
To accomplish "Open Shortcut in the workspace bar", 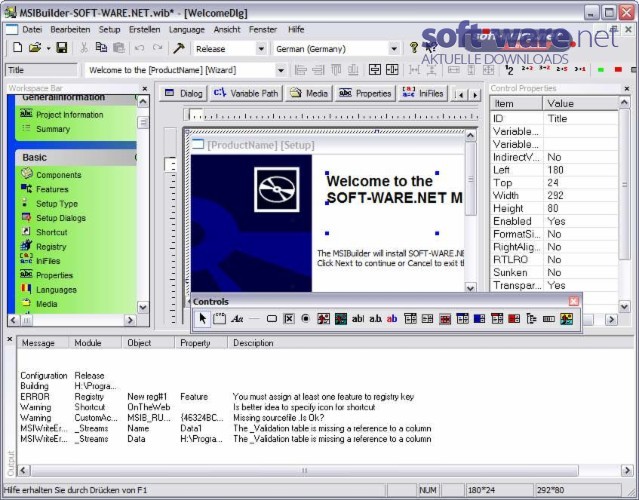I will [51, 232].
